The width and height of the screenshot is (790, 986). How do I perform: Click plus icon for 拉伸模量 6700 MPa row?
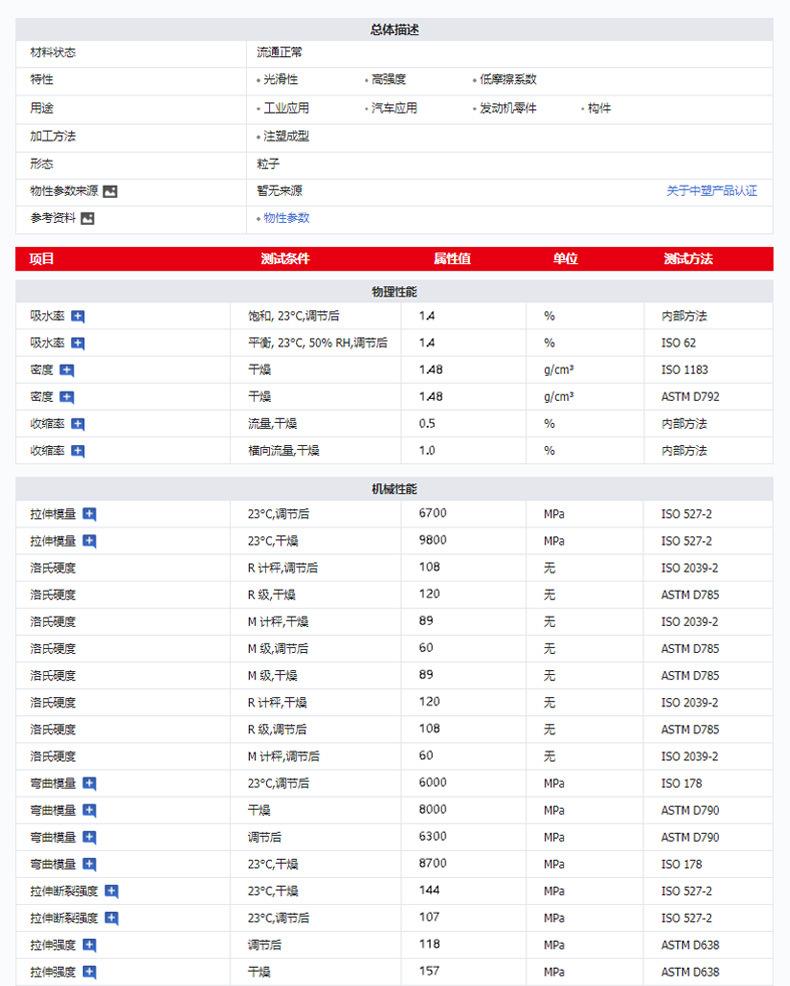pyautogui.click(x=89, y=514)
